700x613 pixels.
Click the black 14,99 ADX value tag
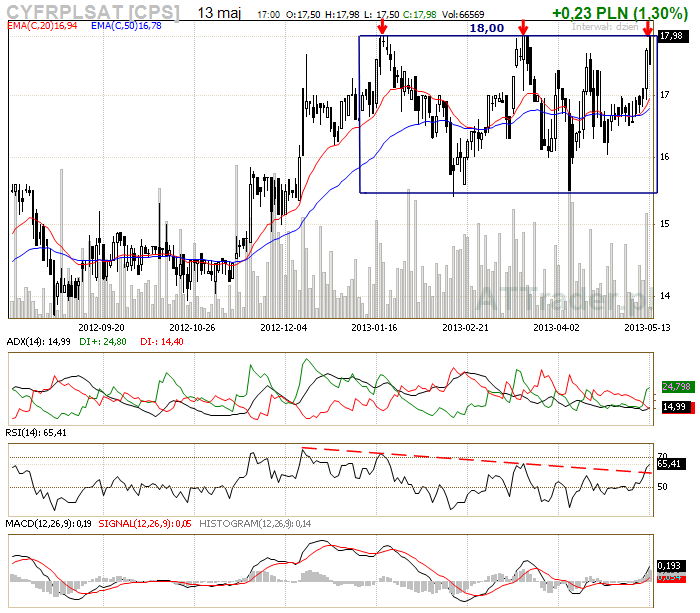pyautogui.click(x=675, y=407)
